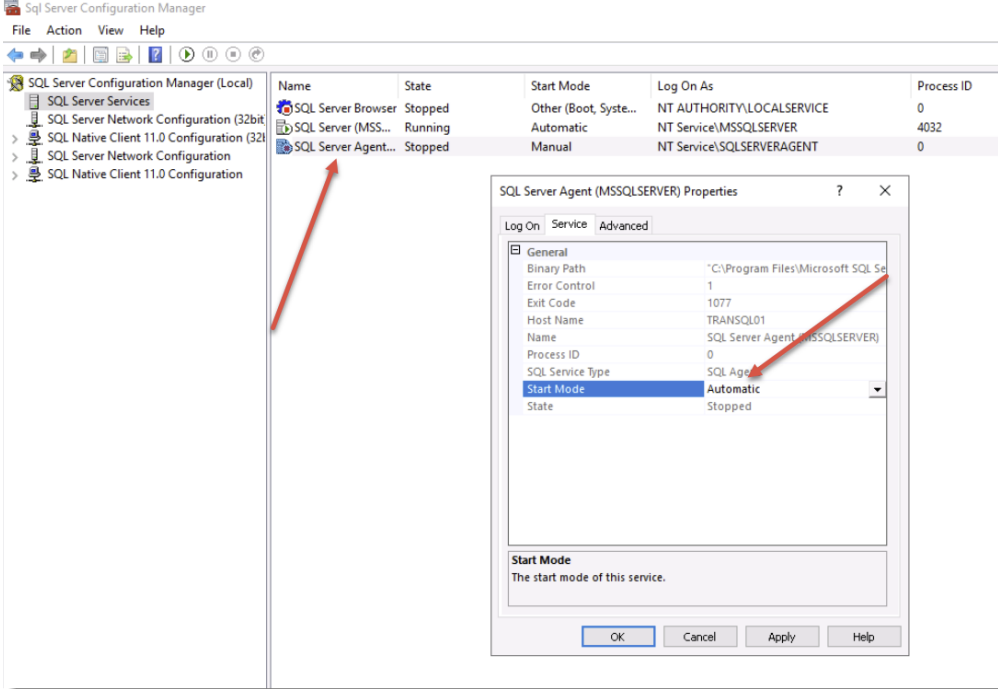998x689 pixels.
Task: Click NT Service\MSSQLSERVER log on value
Action: point(727,127)
